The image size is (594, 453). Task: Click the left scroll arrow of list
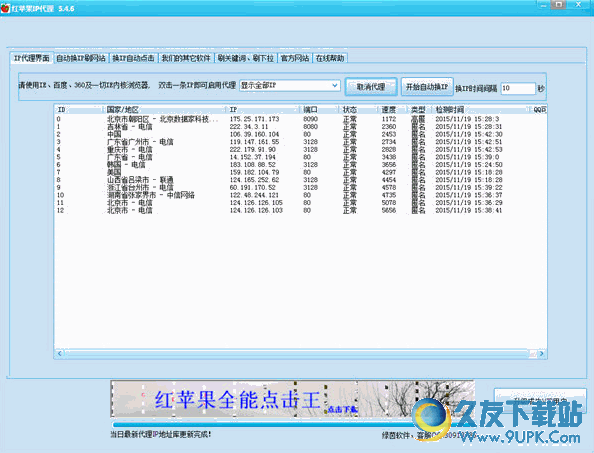click(x=59, y=353)
